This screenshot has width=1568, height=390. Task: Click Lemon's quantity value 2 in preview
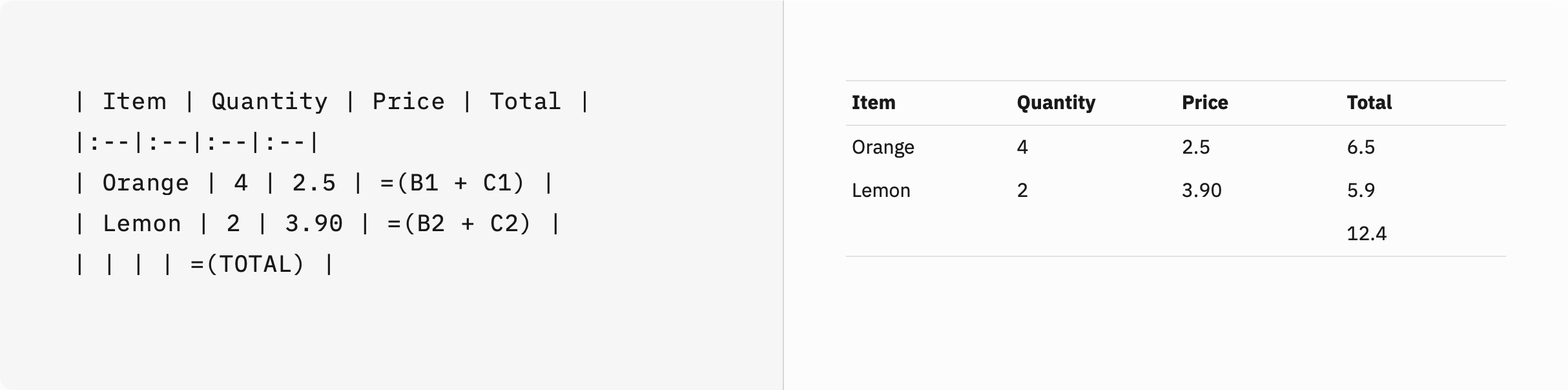pyautogui.click(x=1022, y=190)
